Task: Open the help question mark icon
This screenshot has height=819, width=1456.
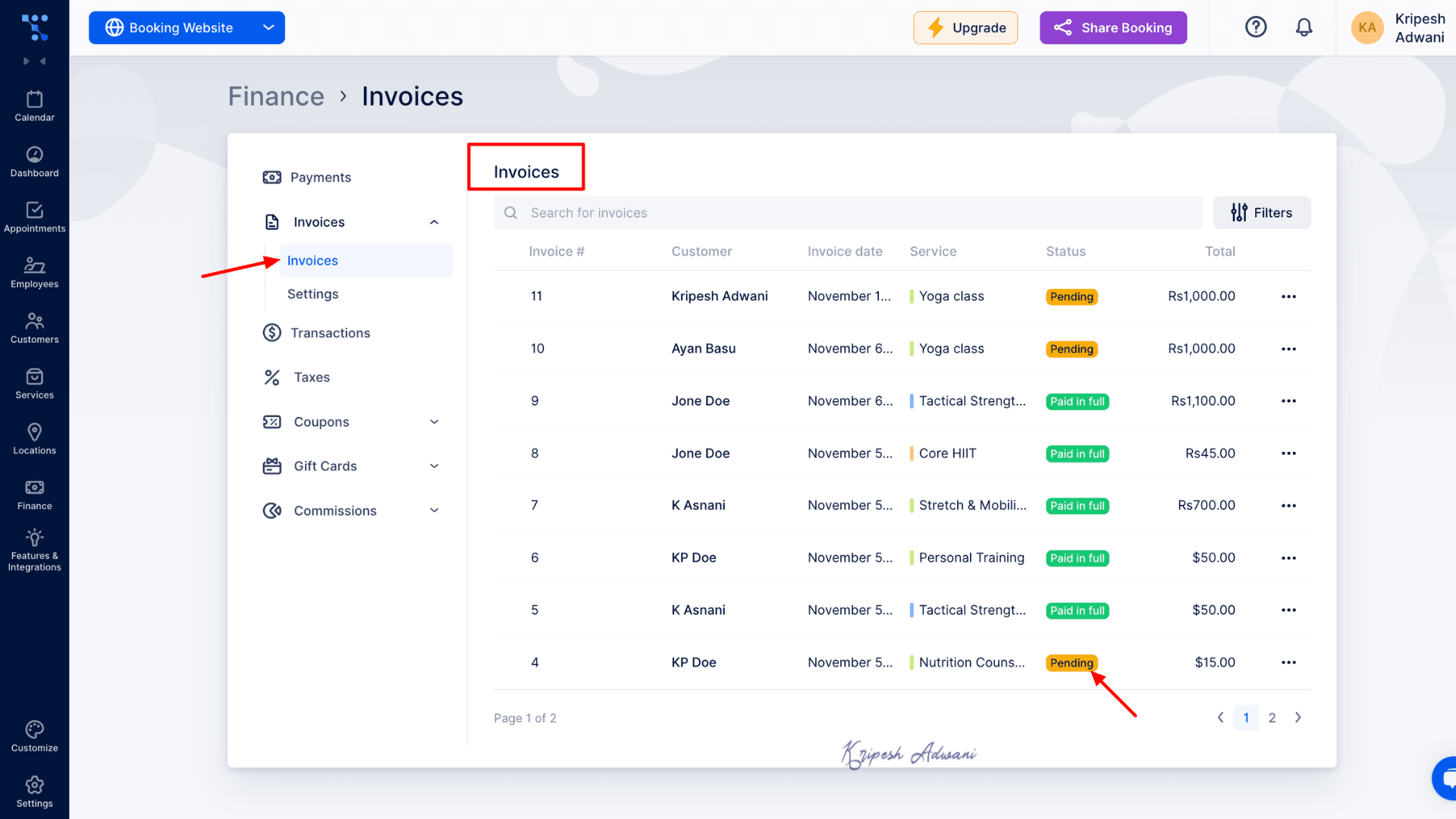Action: click(1256, 27)
